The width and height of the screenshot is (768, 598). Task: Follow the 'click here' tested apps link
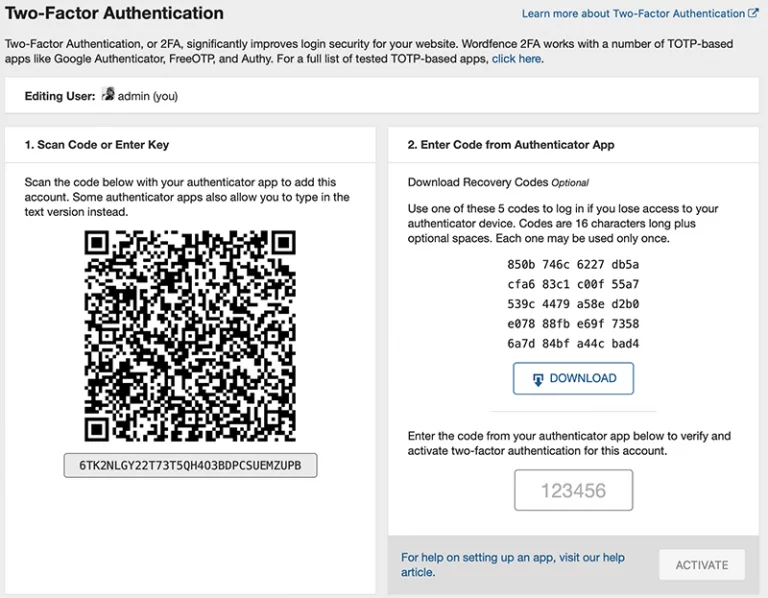516,59
